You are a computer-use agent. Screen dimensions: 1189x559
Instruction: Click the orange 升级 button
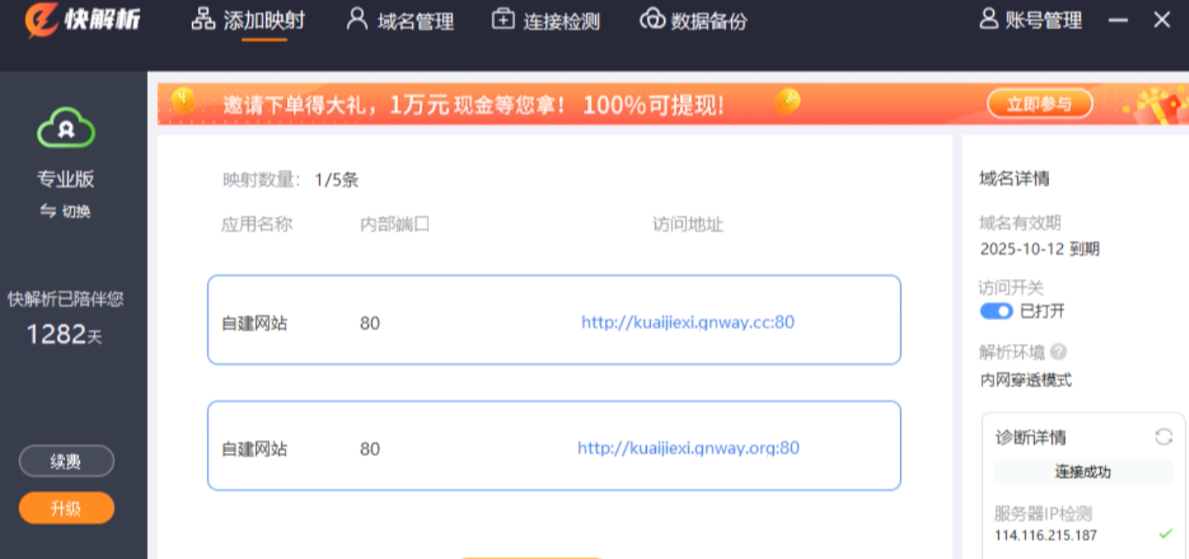pos(67,508)
